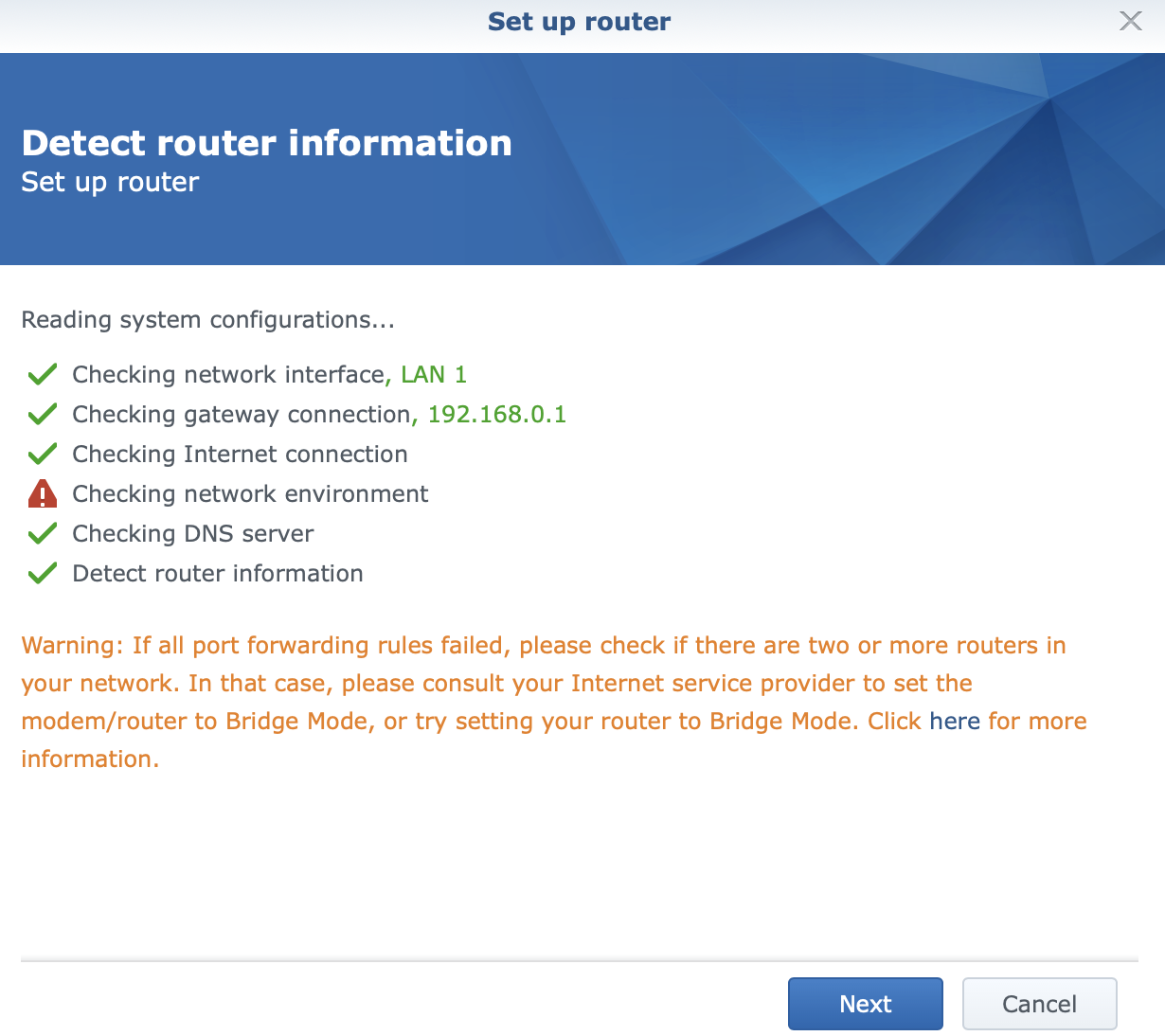
Task: Click the Set up router subtitle in banner
Action: tap(110, 182)
